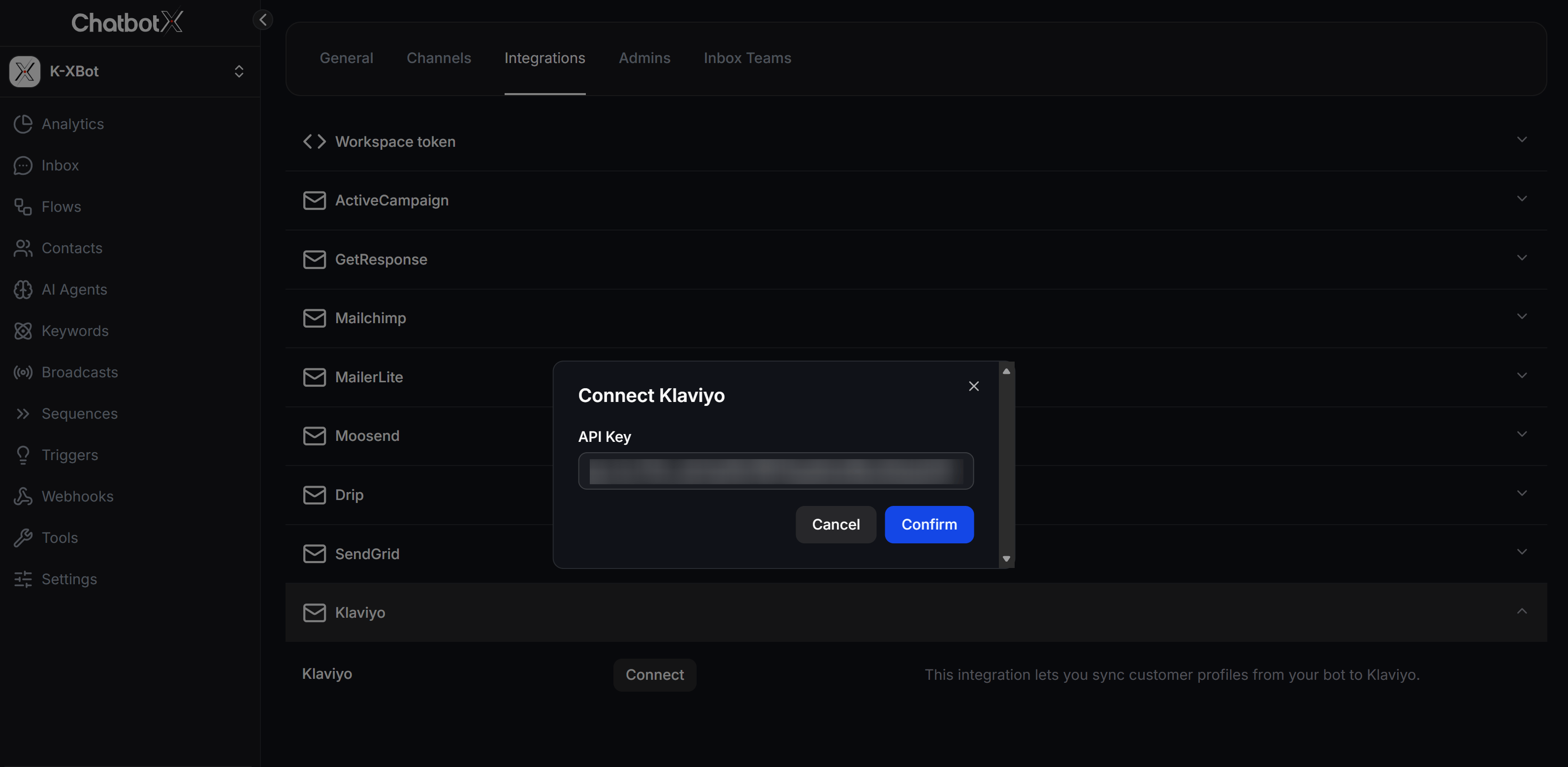This screenshot has width=1568, height=767.
Task: Click the Workspace token section title
Action: [x=395, y=142]
